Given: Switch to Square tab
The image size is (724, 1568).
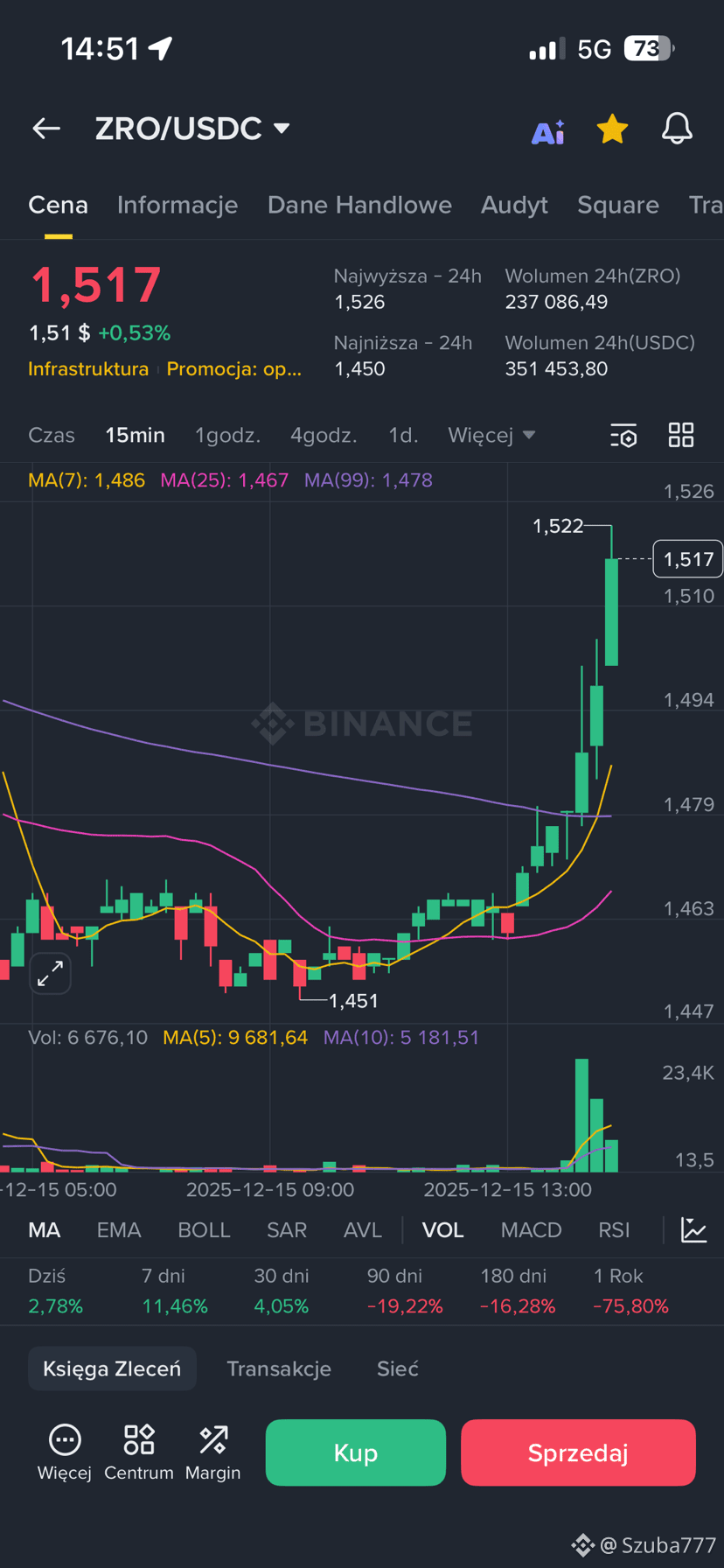Looking at the screenshot, I should point(618,205).
